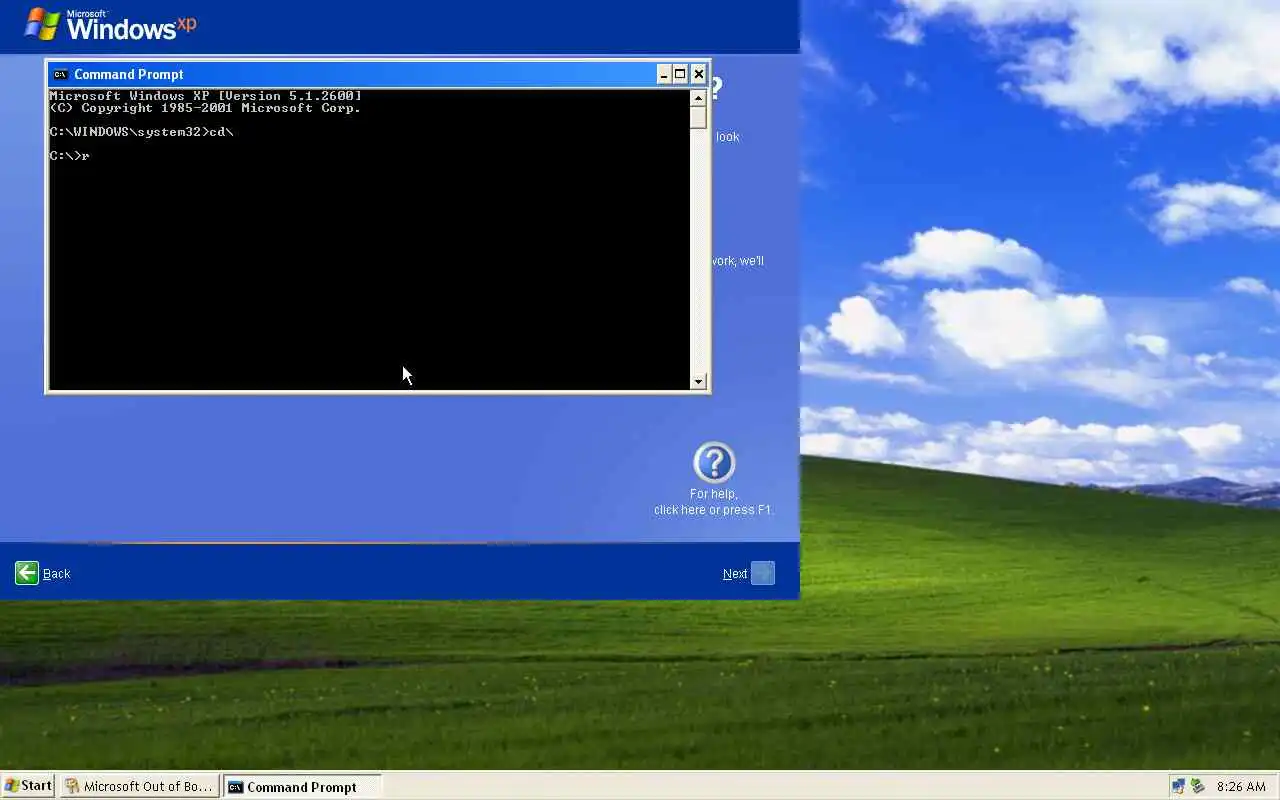Click the Command Prompt title bar text
This screenshot has width=1280, height=800.
[x=129, y=74]
